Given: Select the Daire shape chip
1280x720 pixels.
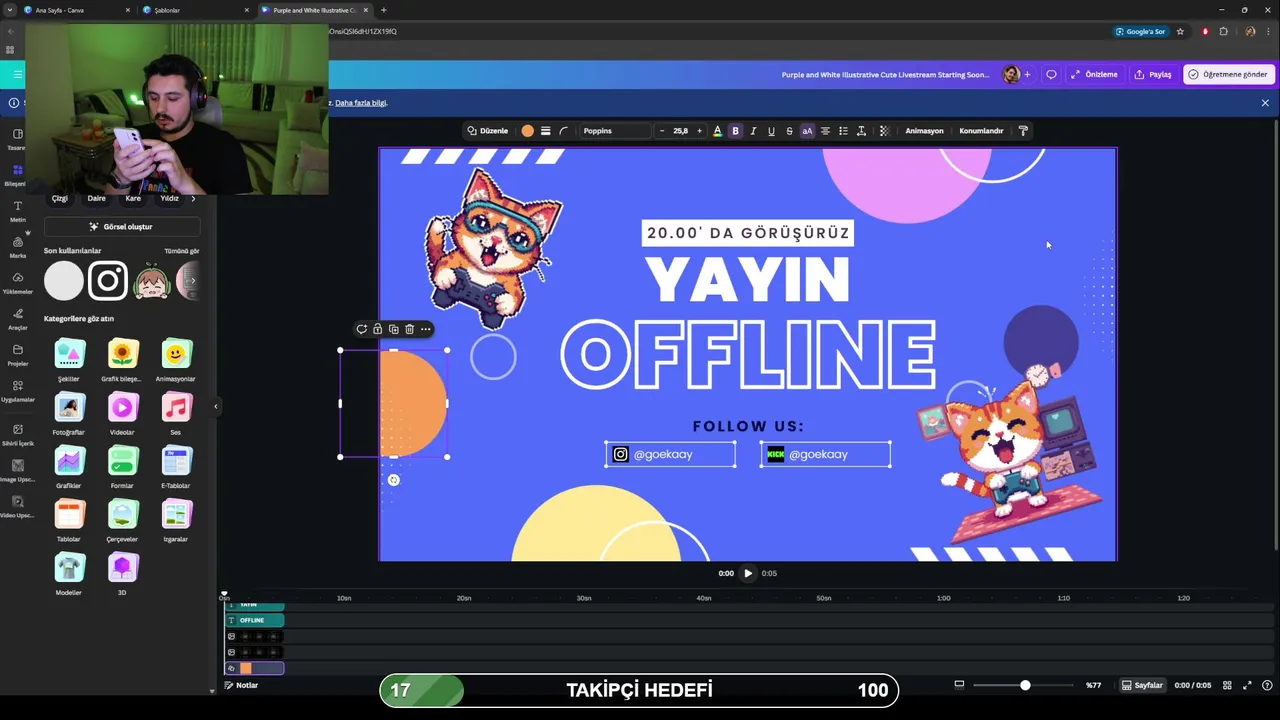Looking at the screenshot, I should (x=96, y=198).
